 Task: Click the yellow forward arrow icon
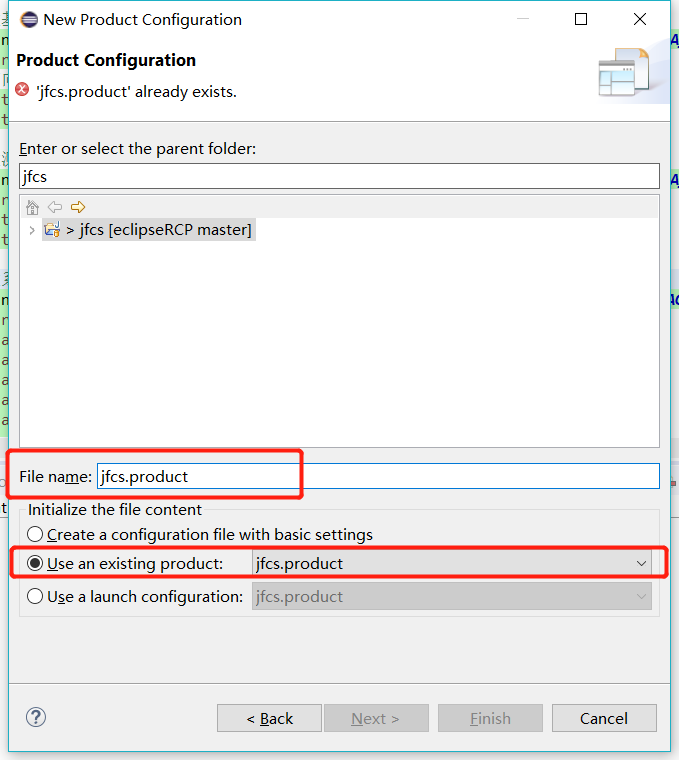(x=78, y=207)
